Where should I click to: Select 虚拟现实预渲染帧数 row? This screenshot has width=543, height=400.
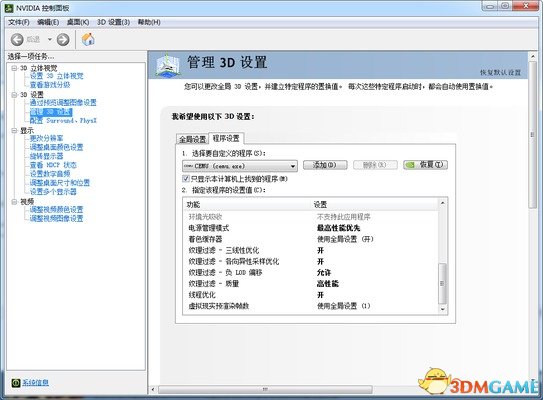pos(311,306)
